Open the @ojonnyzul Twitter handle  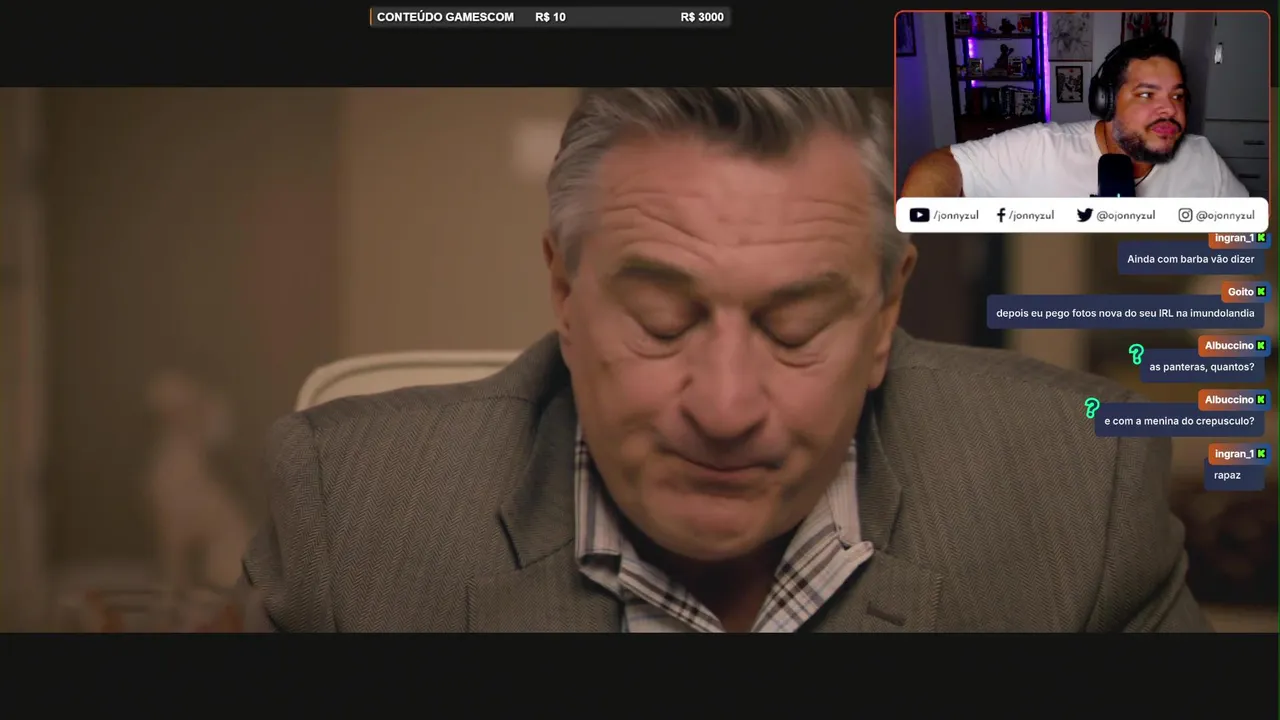click(1126, 215)
